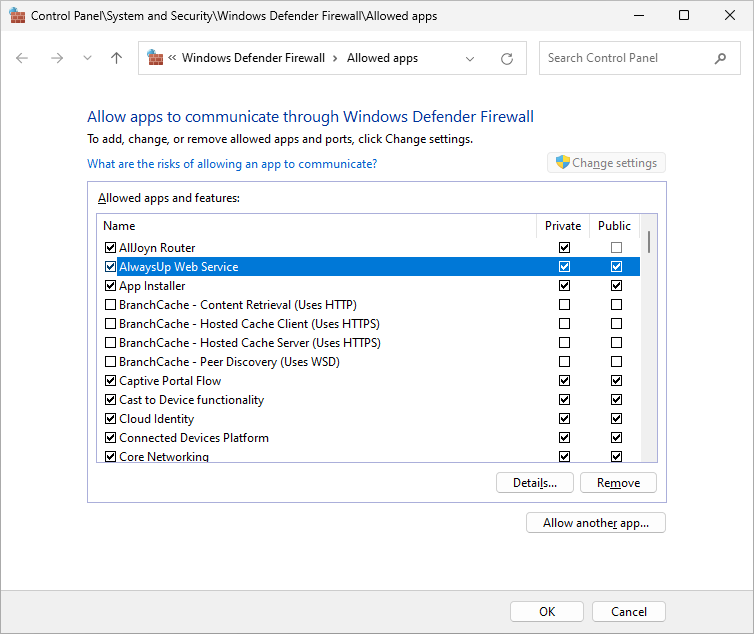Enable BranchCache Peer Discovery name checkbox
The height and width of the screenshot is (634, 754).
110,362
